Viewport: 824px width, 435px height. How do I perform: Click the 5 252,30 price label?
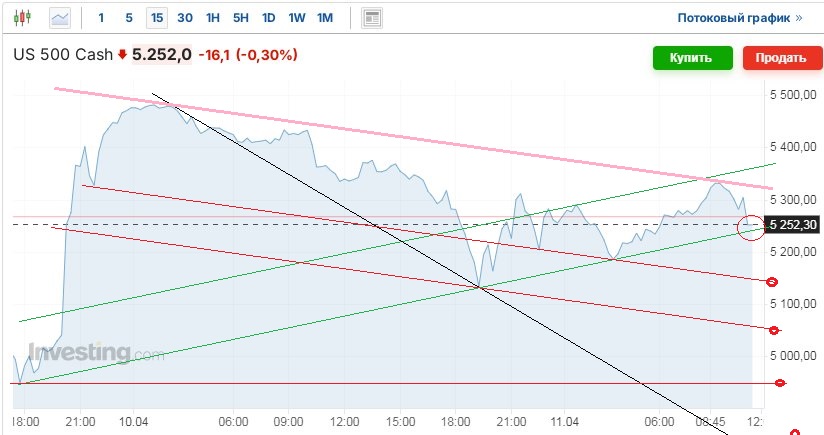pos(793,225)
